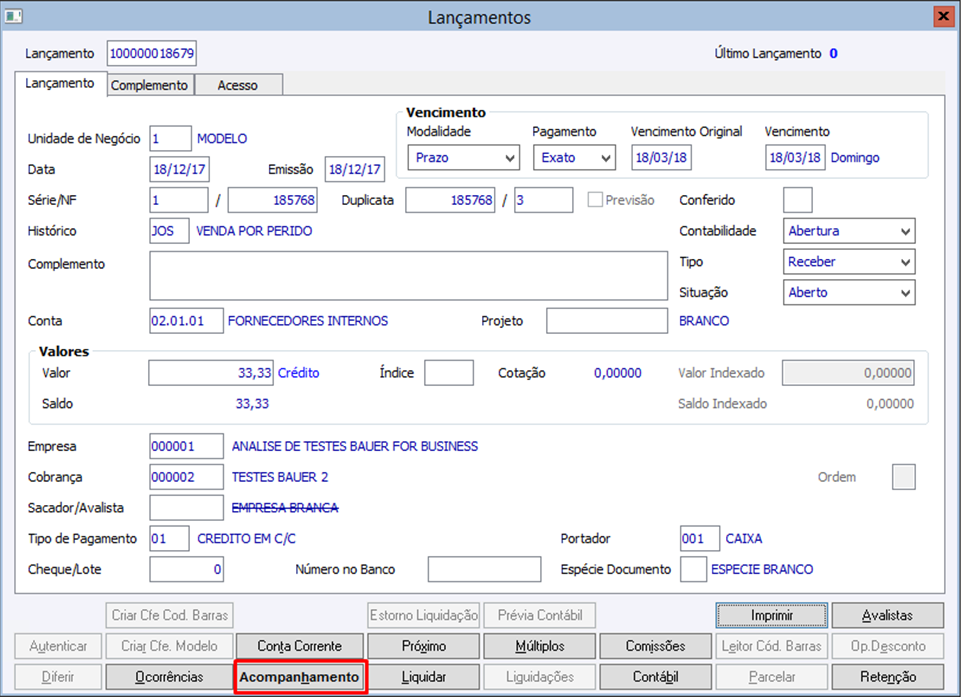Viewport: 962px width, 698px height.
Task: Click the text TESTES BAUER 2
Action: click(x=280, y=477)
